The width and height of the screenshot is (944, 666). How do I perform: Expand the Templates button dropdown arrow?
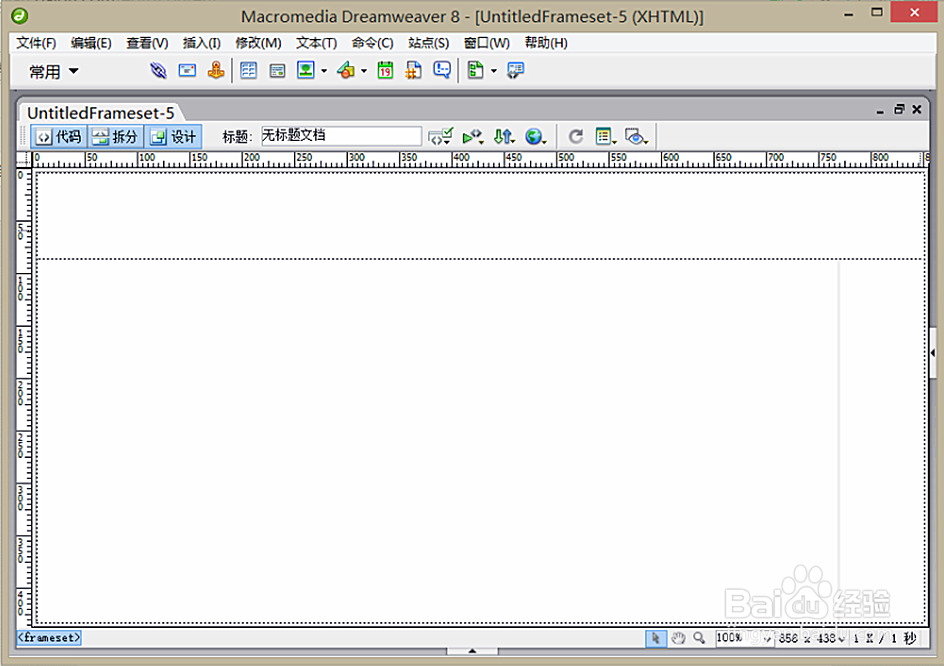tap(494, 71)
